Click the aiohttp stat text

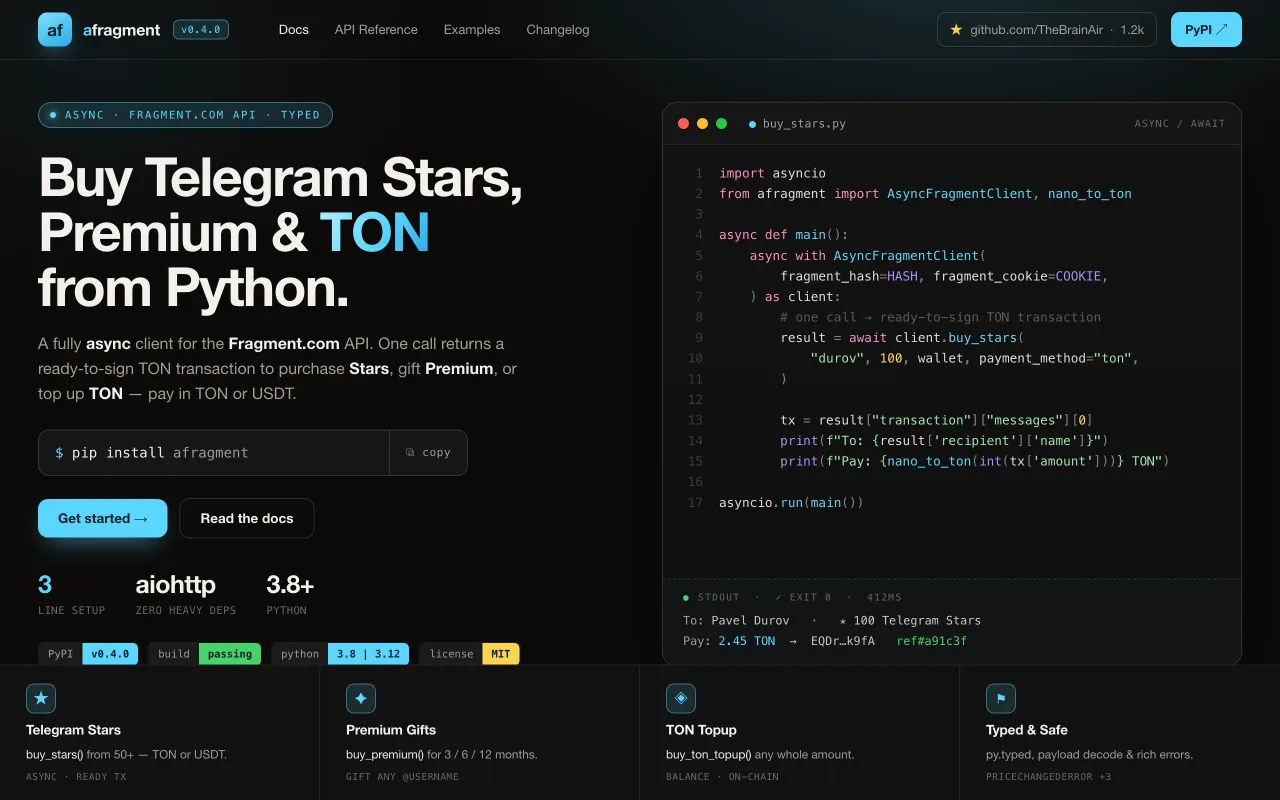coord(175,585)
